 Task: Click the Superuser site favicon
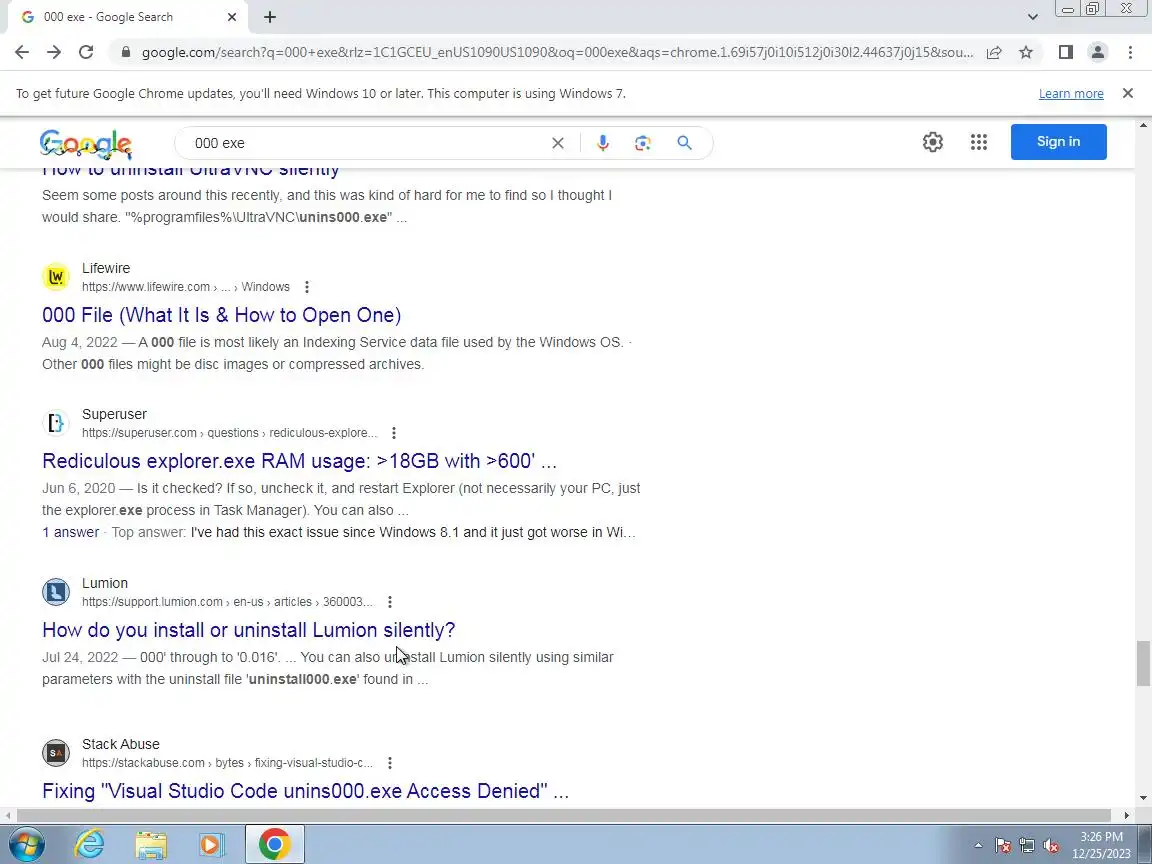tap(56, 423)
